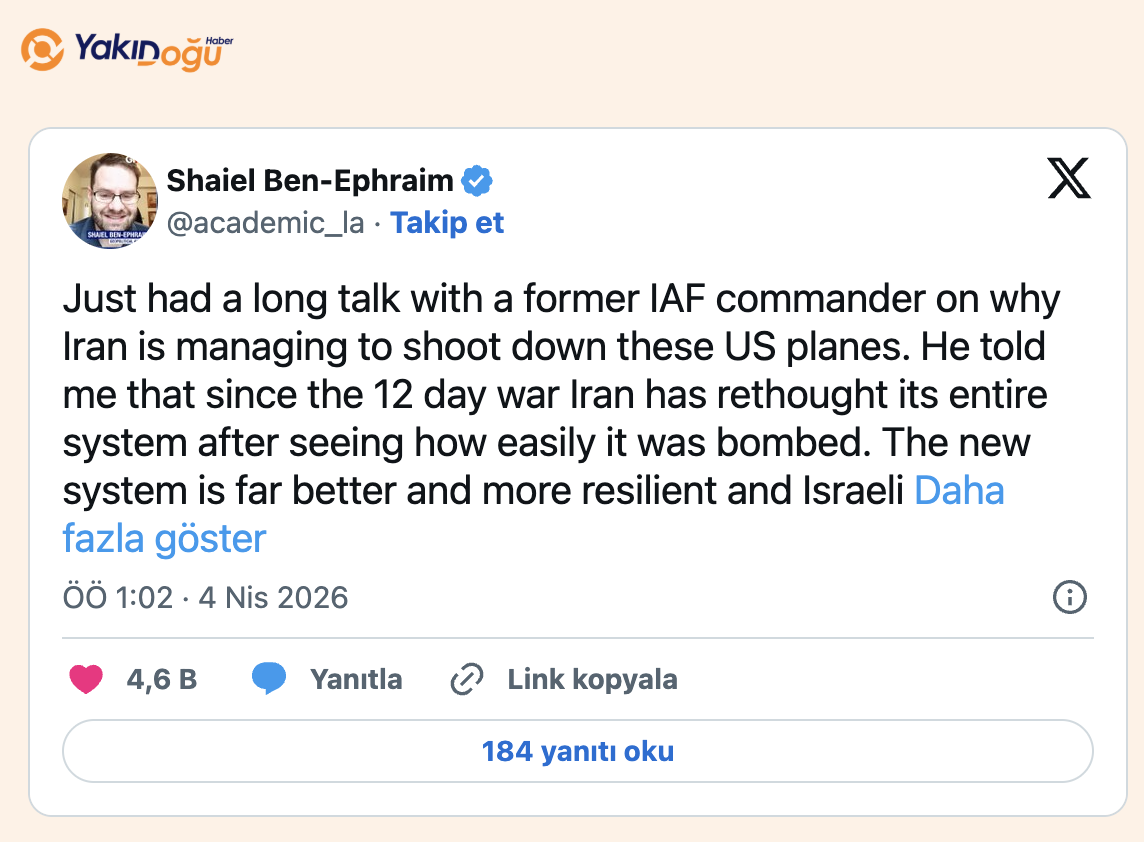
Task: Like the tweet with the heart icon
Action: (x=86, y=680)
